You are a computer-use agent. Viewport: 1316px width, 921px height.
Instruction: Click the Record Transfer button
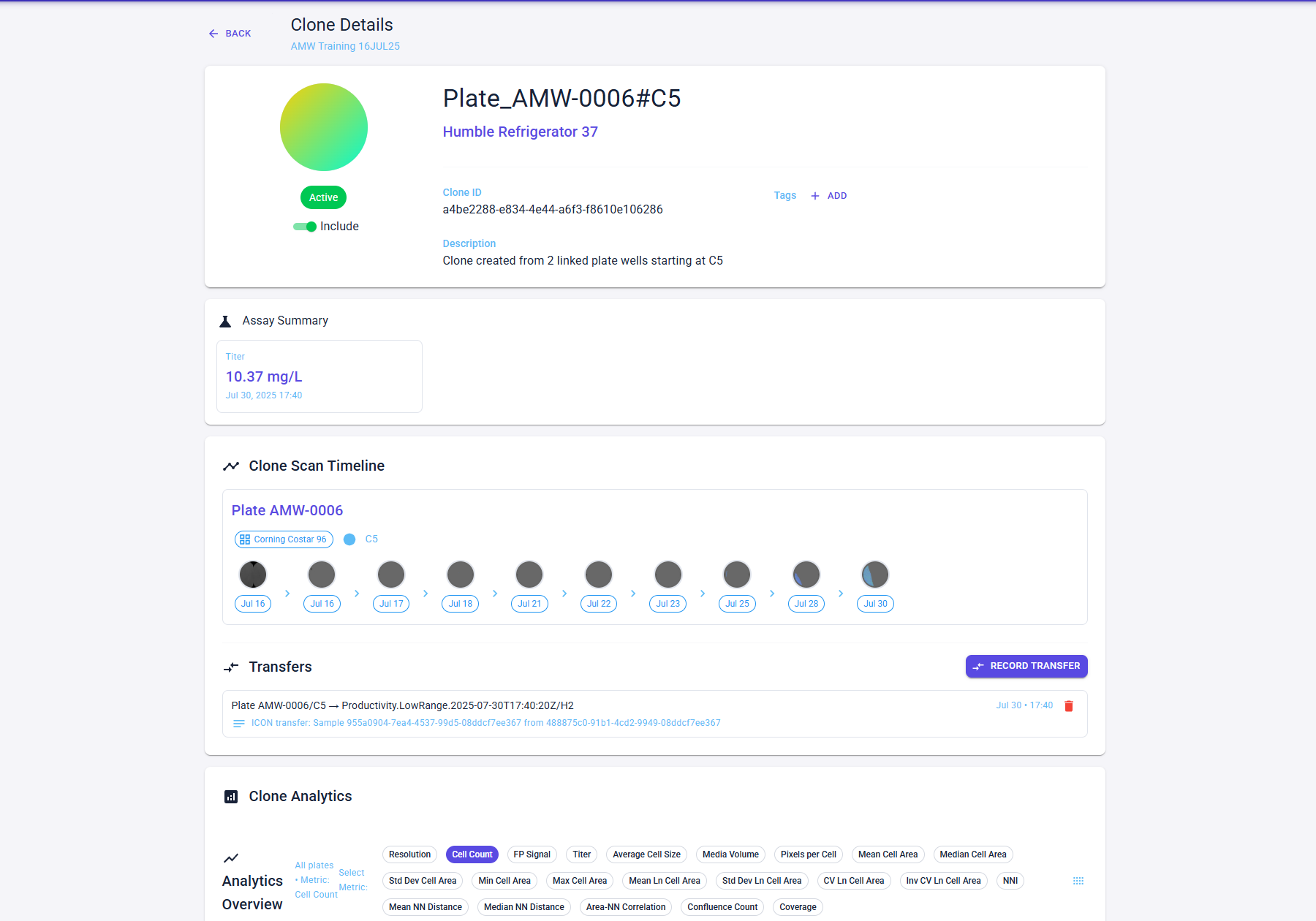tap(1026, 666)
